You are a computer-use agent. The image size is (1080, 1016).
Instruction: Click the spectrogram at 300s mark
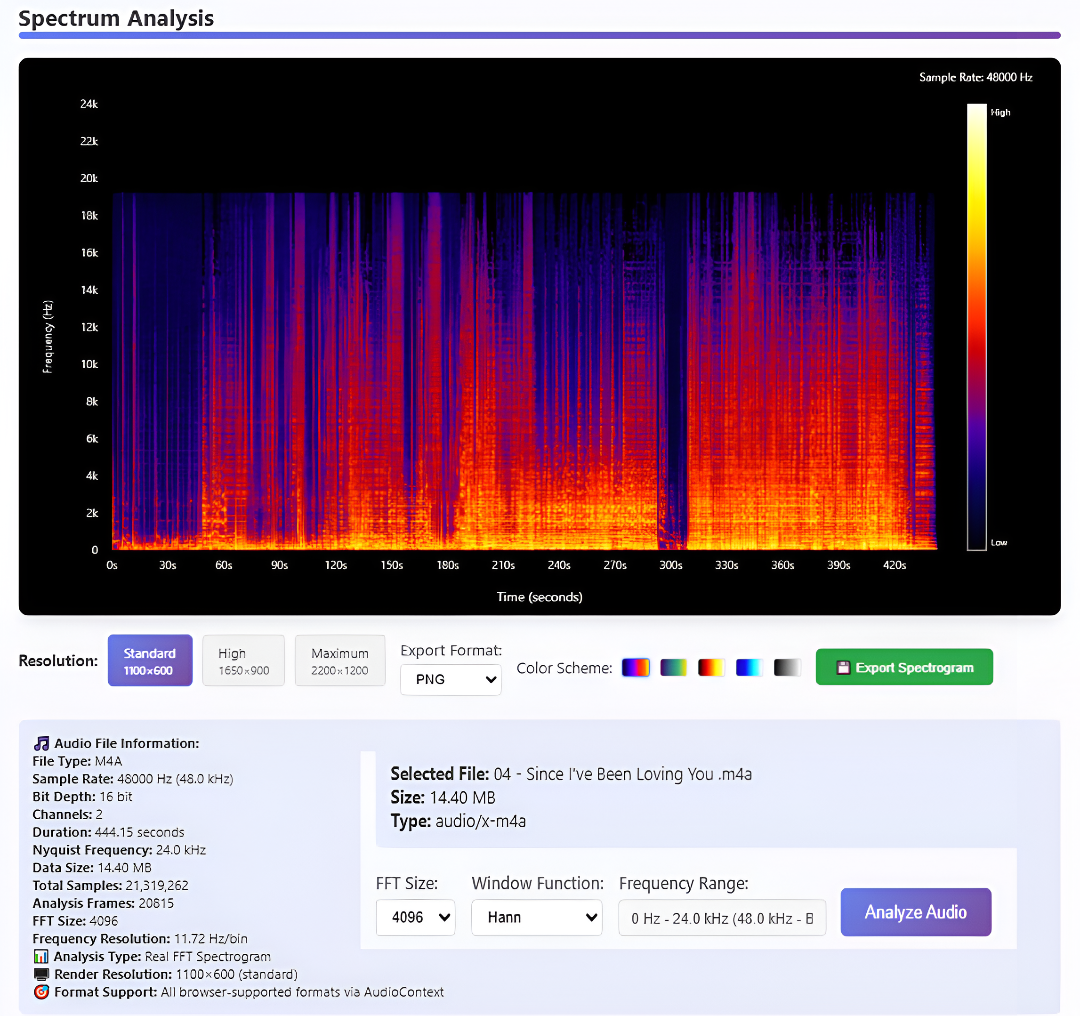(x=670, y=372)
